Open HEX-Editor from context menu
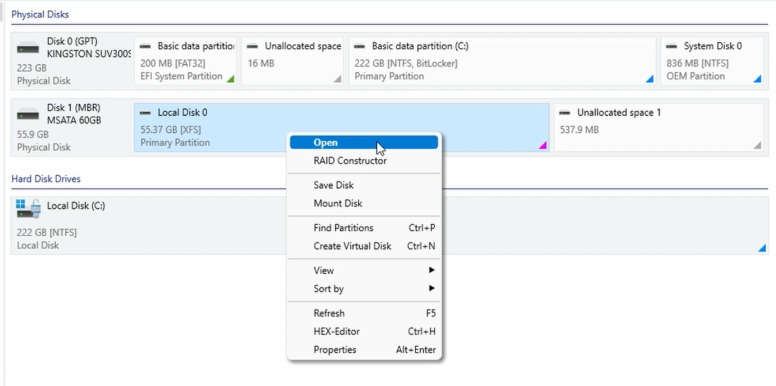The width and height of the screenshot is (776, 386). click(x=364, y=332)
